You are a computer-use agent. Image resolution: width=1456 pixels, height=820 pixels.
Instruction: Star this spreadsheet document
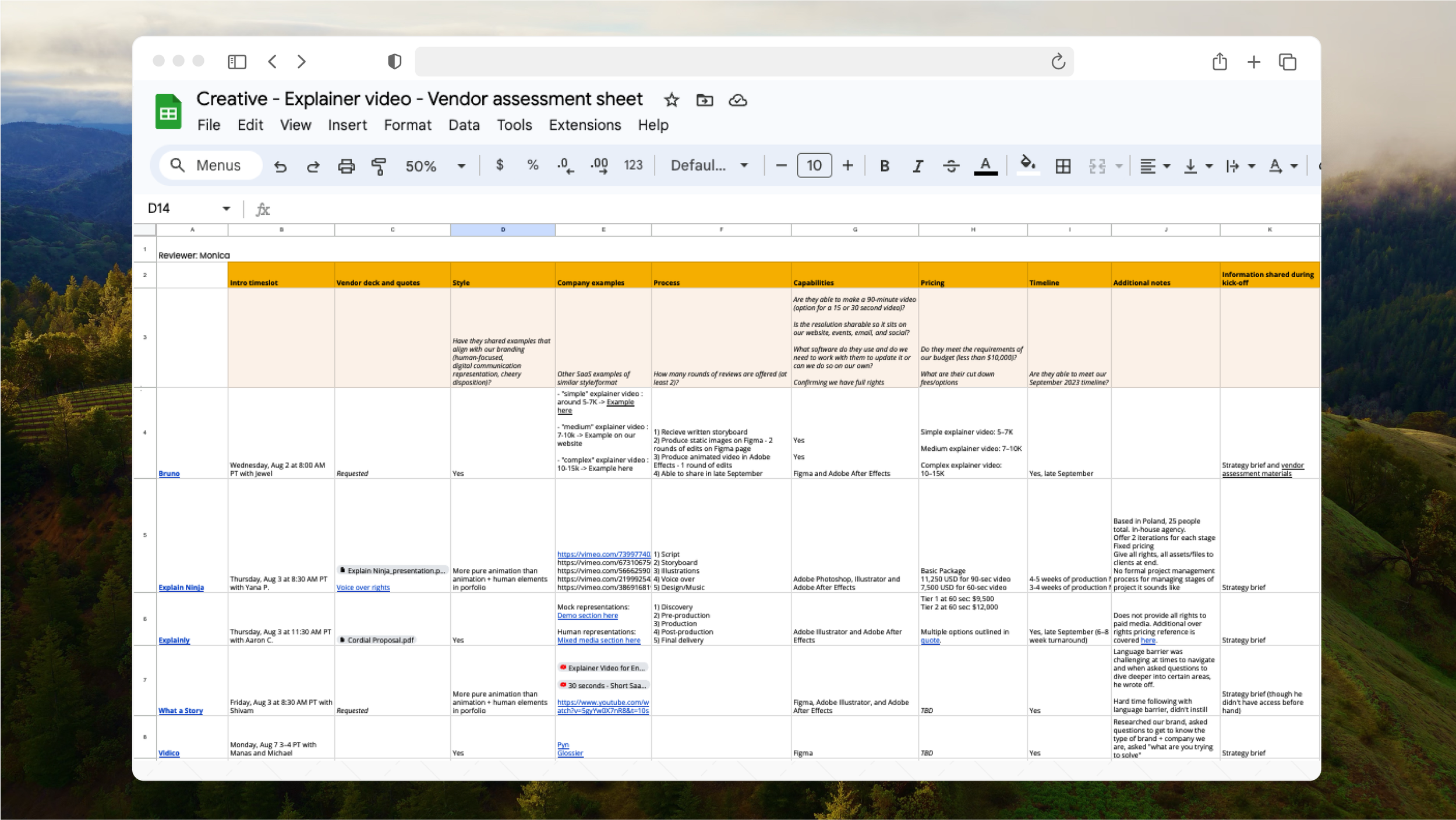click(672, 100)
